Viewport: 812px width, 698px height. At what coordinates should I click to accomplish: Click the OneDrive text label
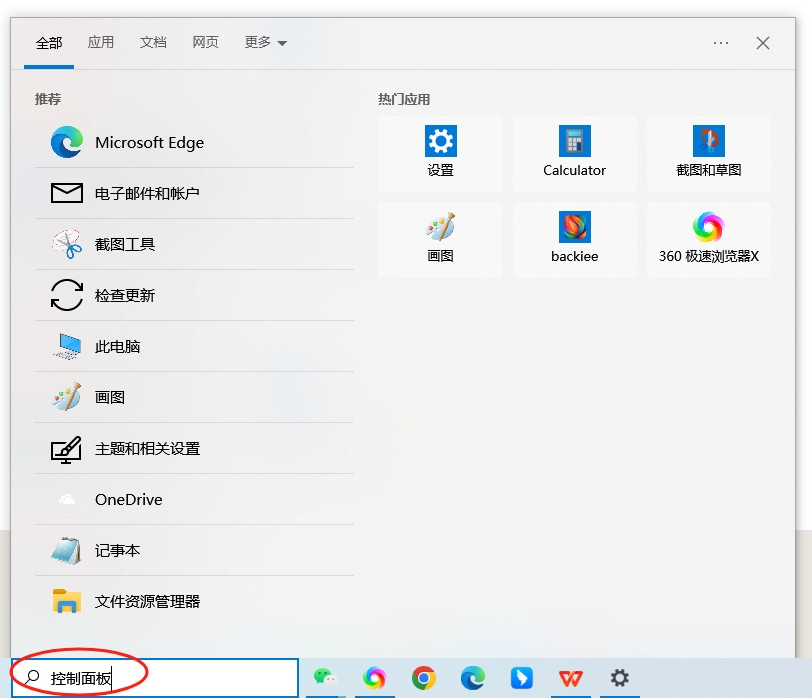[x=128, y=499]
